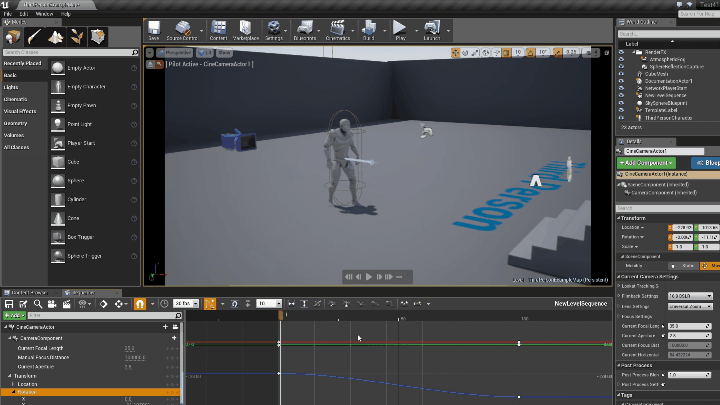Select the Paint mode brush icon

(34, 37)
